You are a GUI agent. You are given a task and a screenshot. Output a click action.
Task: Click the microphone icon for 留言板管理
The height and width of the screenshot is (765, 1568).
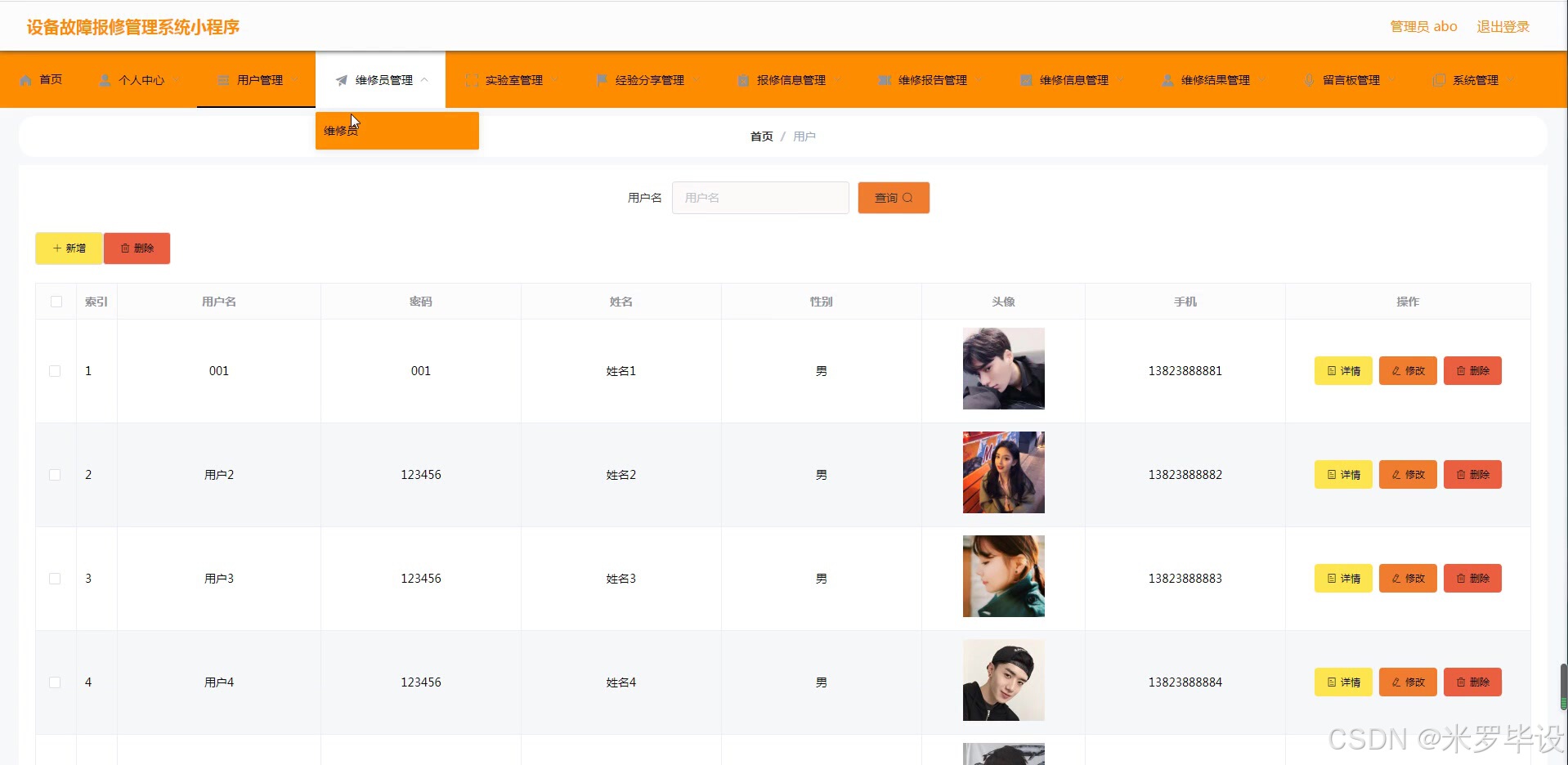(x=1309, y=80)
